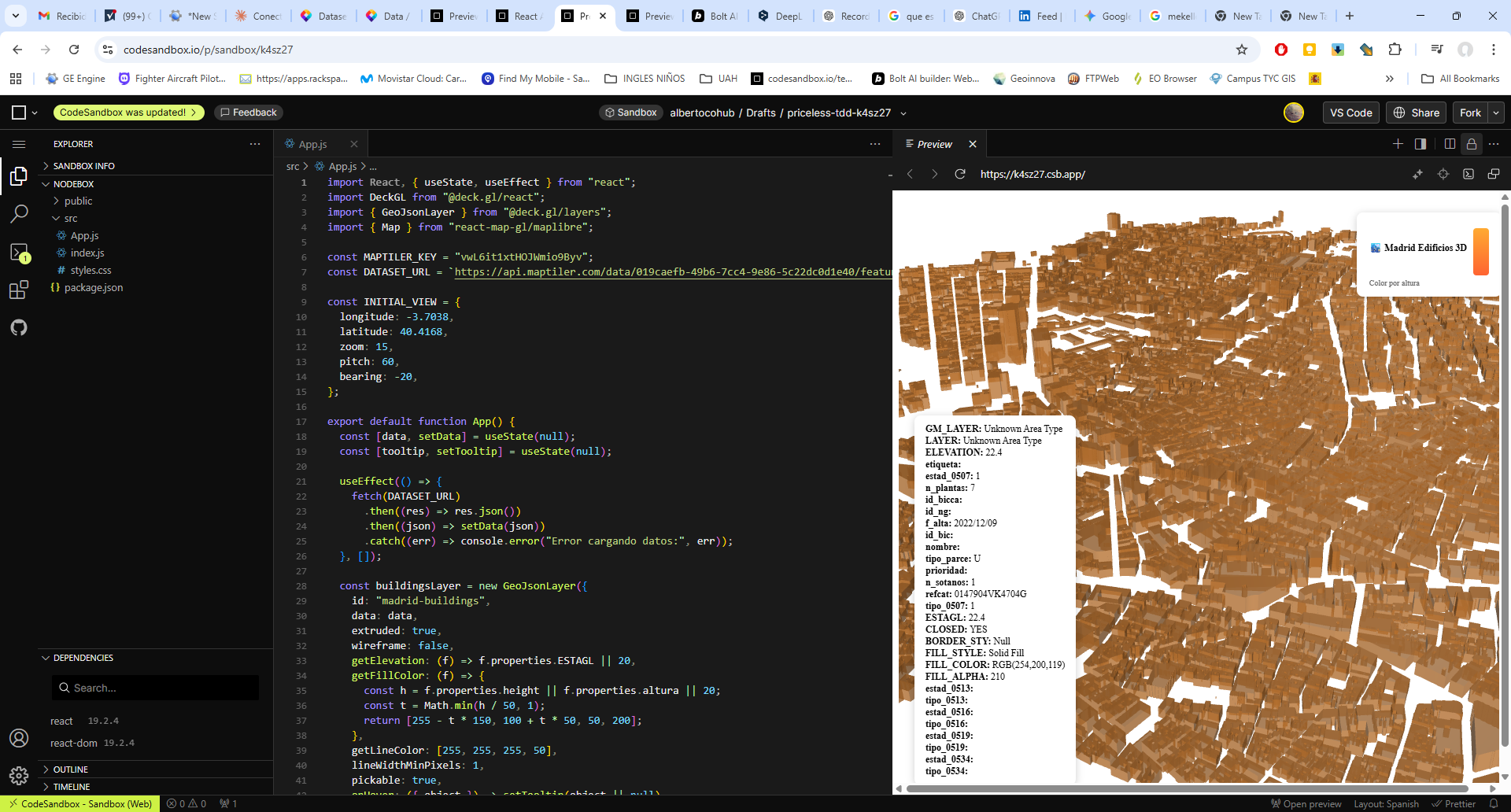Open the Extensions panel icon
This screenshot has width=1511, height=812.
[x=19, y=290]
